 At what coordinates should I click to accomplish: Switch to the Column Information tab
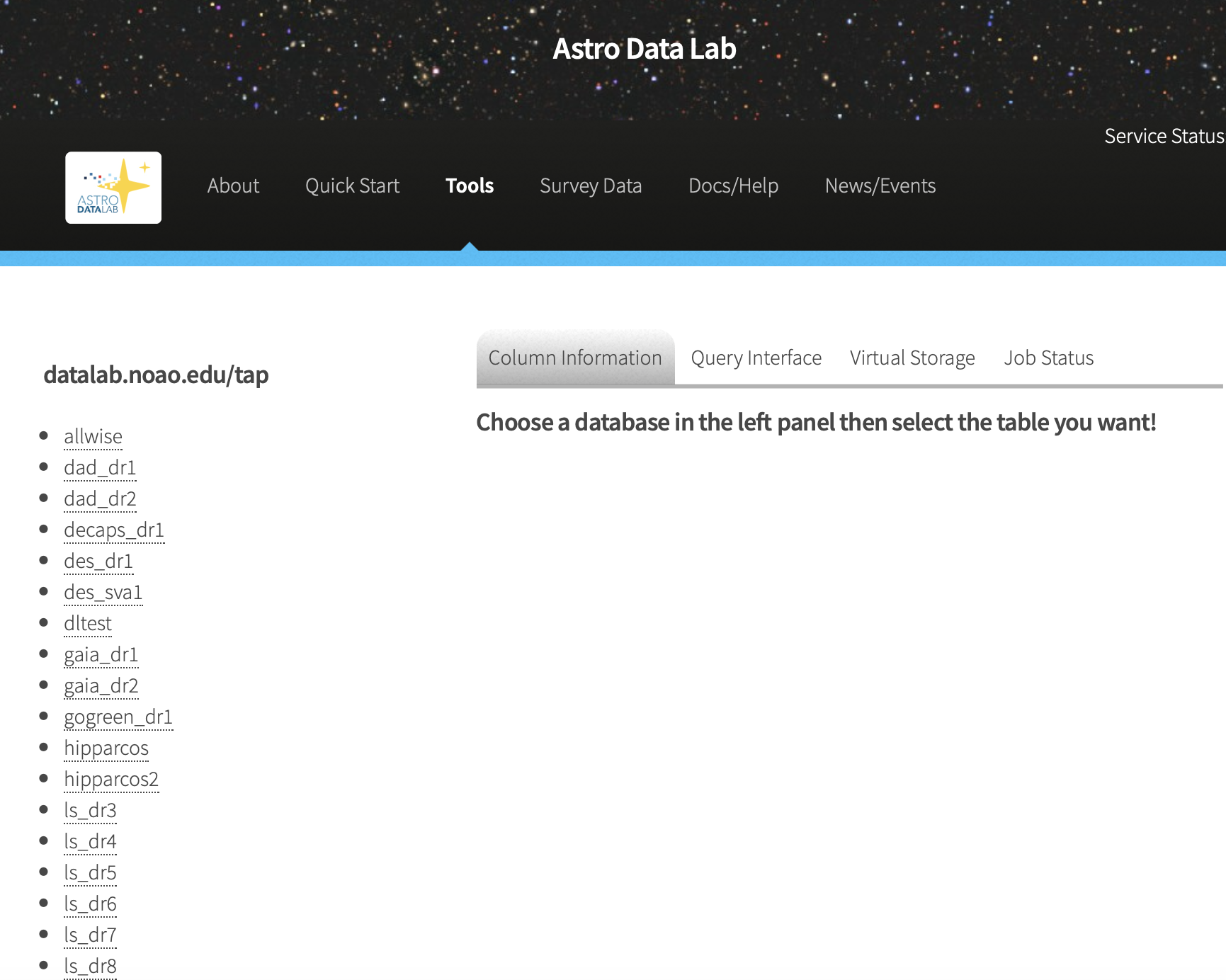575,358
